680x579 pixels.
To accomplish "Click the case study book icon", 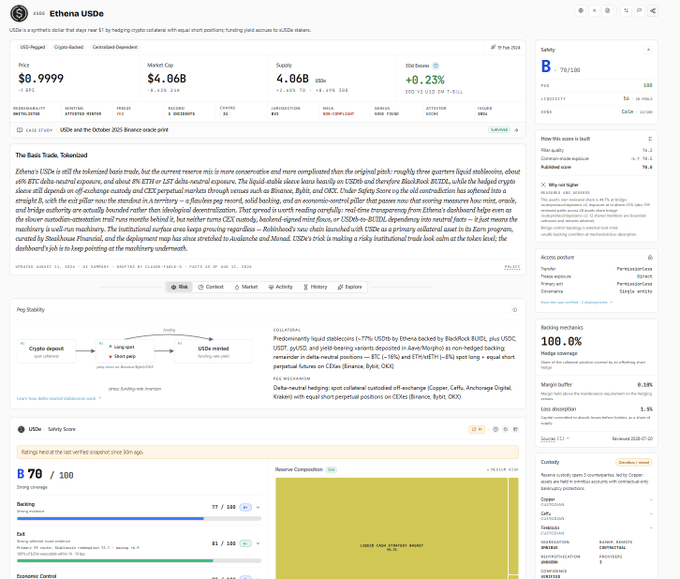I will tap(20, 130).
